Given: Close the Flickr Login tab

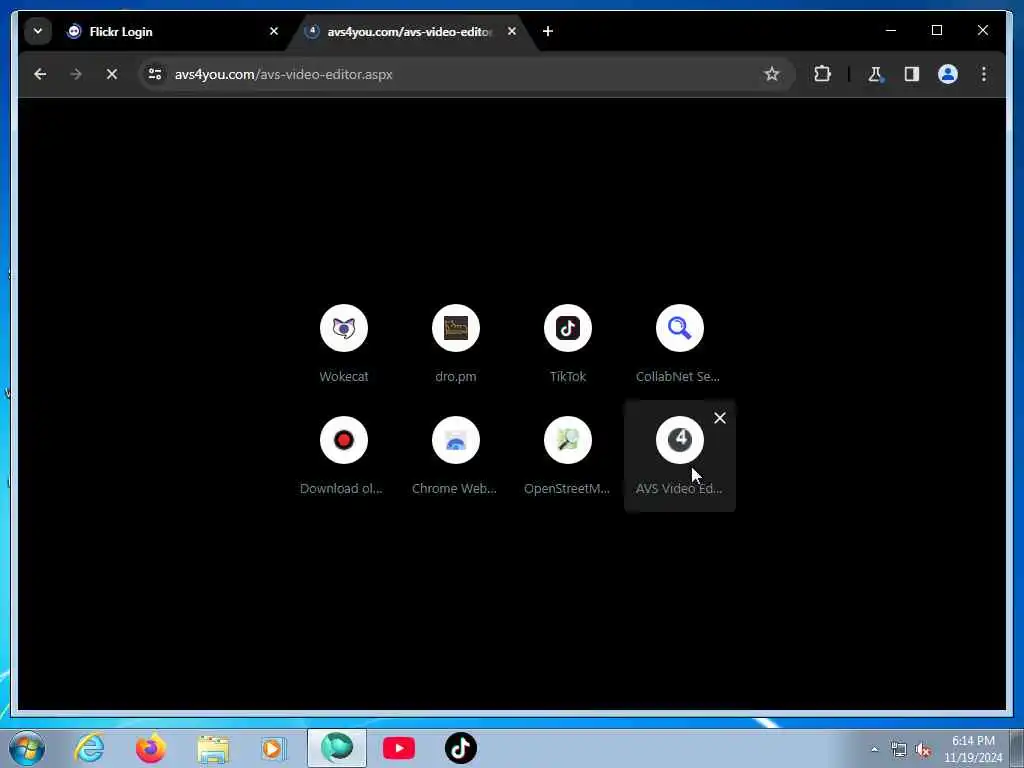Looking at the screenshot, I should 274,31.
